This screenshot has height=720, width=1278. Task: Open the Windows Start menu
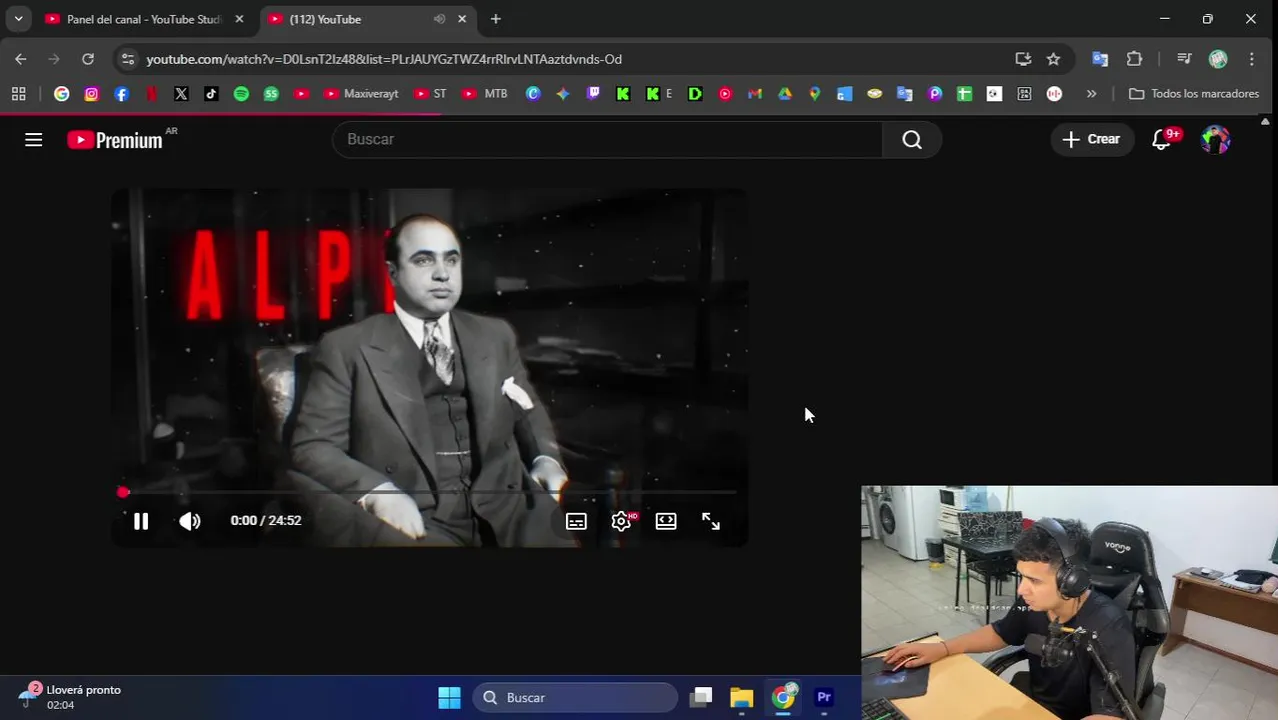click(x=450, y=697)
